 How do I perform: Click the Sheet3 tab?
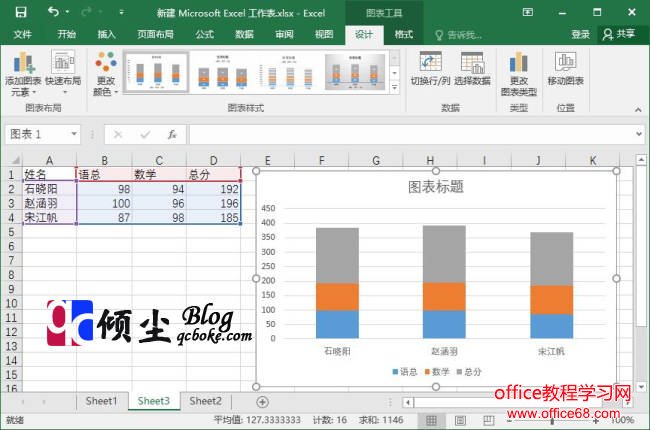[x=154, y=401]
